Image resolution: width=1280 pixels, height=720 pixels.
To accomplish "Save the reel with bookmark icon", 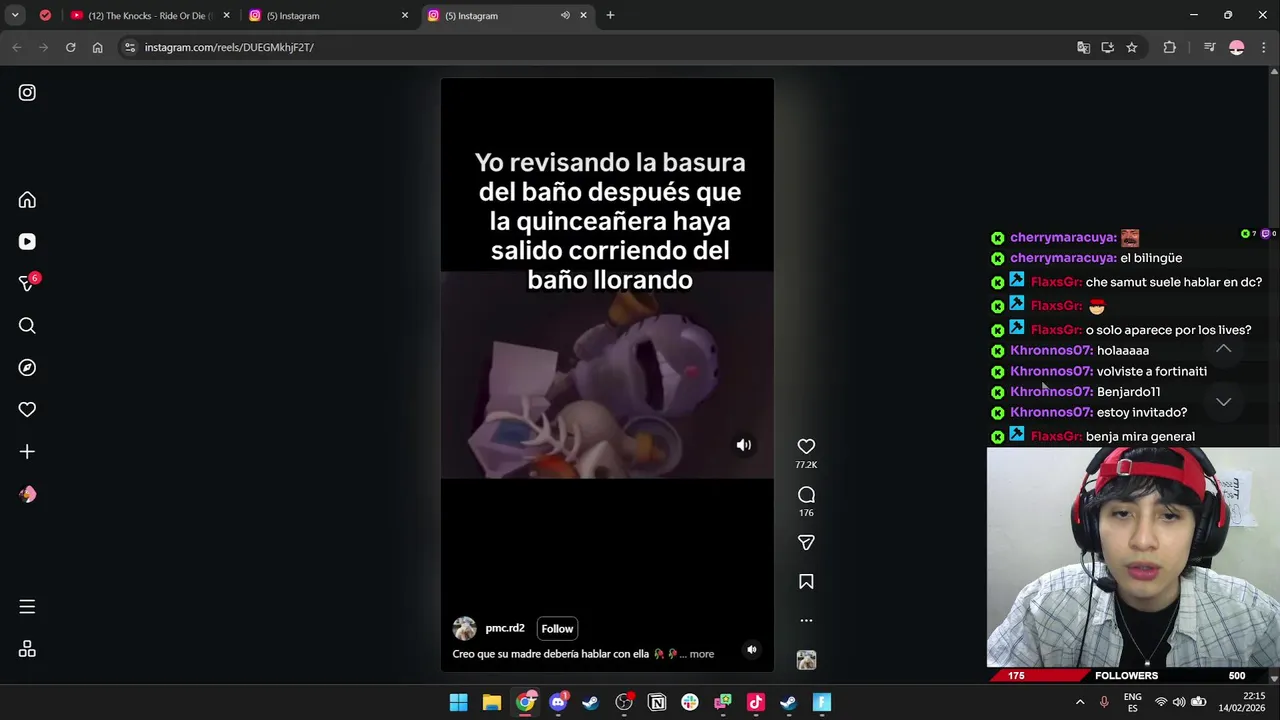I will coord(806,581).
